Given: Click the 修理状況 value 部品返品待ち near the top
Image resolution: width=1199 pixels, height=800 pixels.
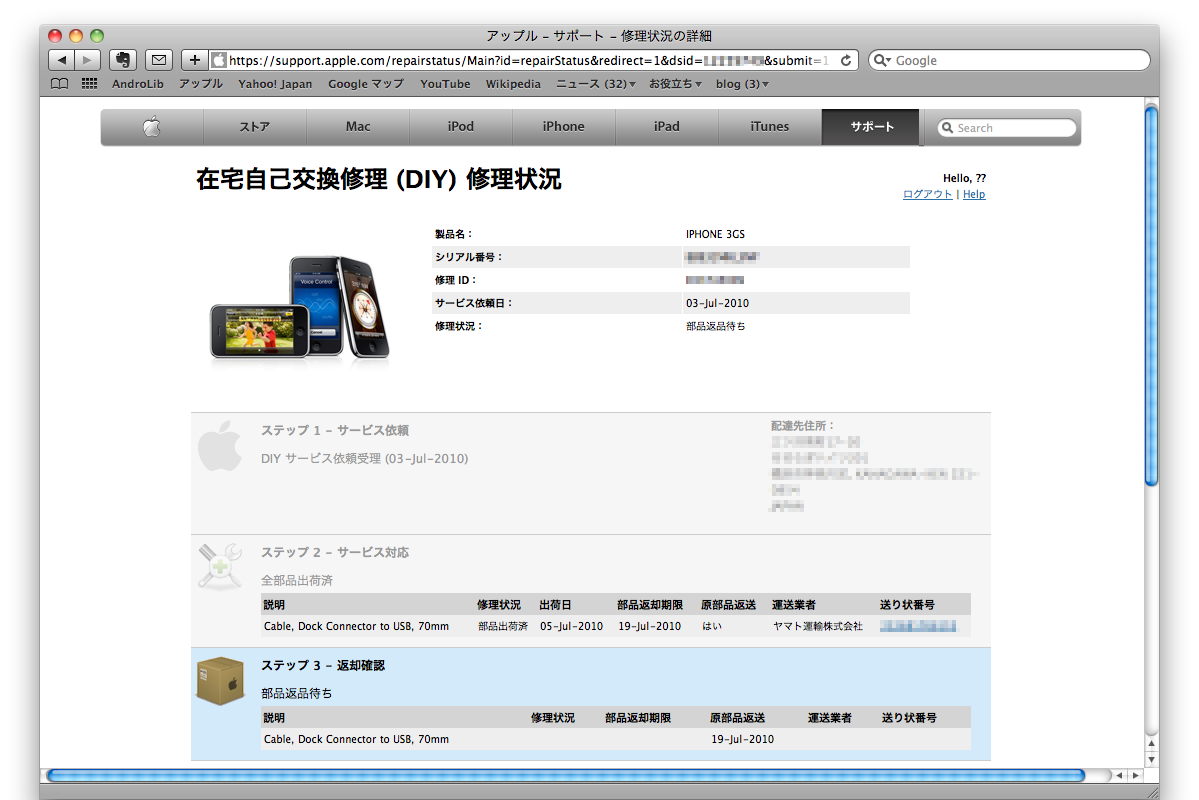Looking at the screenshot, I should tap(716, 326).
